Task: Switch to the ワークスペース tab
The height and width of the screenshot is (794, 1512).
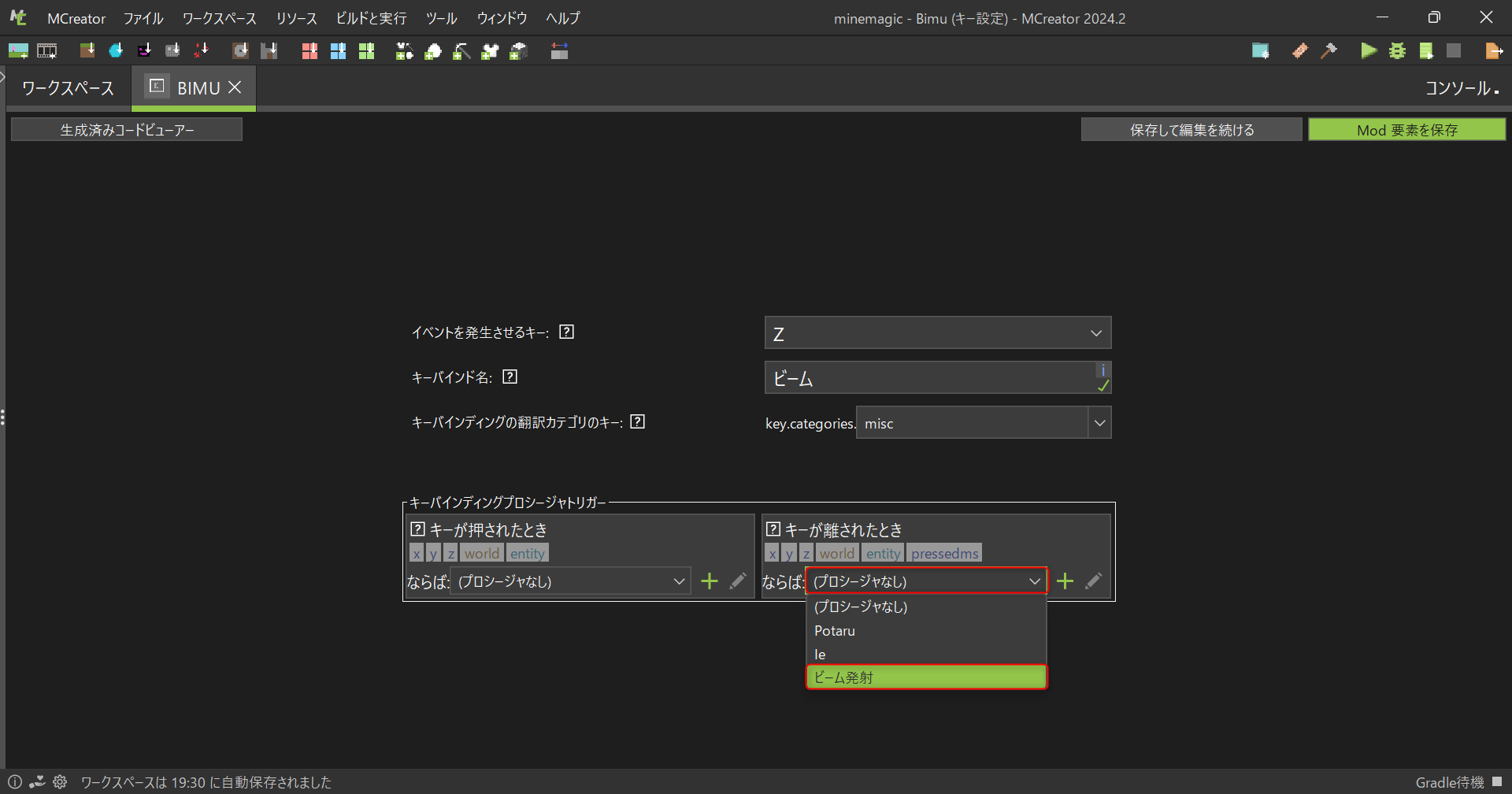Action: pyautogui.click(x=68, y=88)
